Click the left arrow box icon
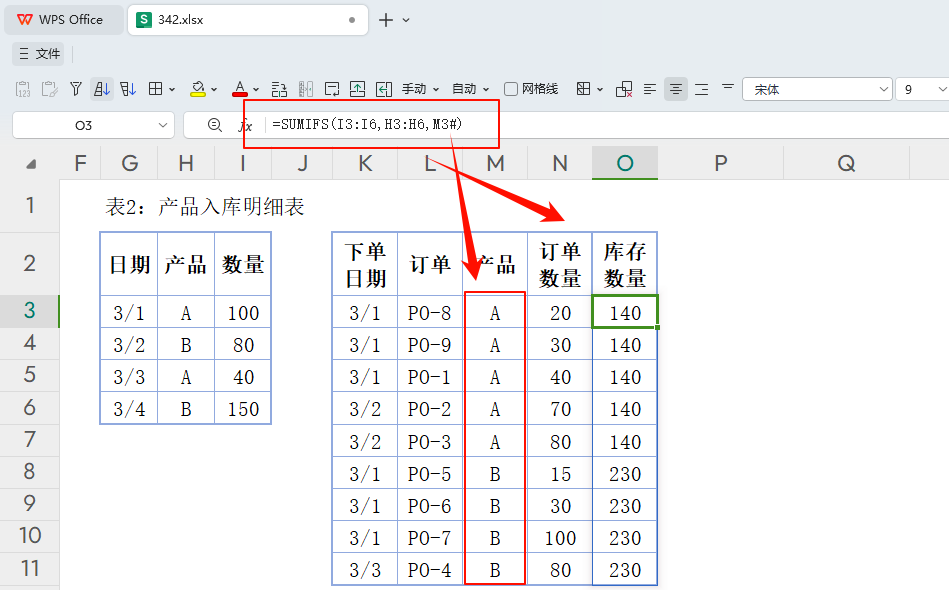 [384, 90]
